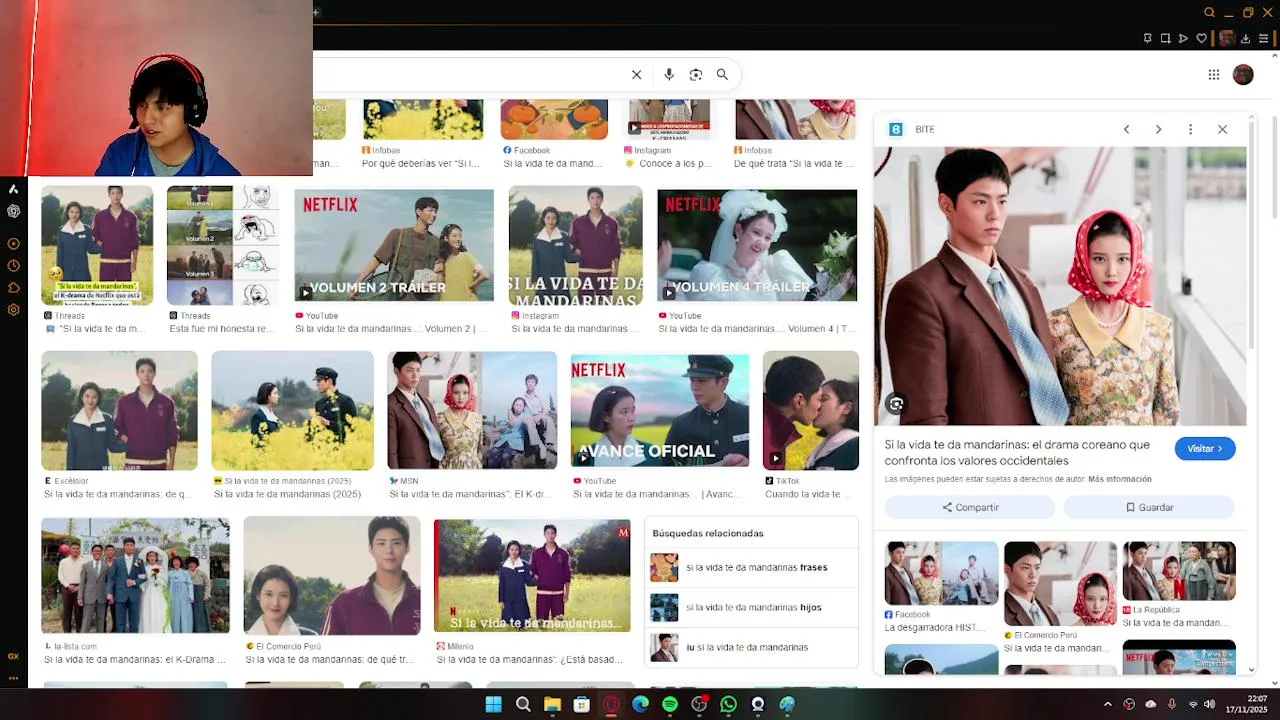Open the downloads icon in the Opera toolbar
The width and height of the screenshot is (1280, 720).
tap(1246, 39)
